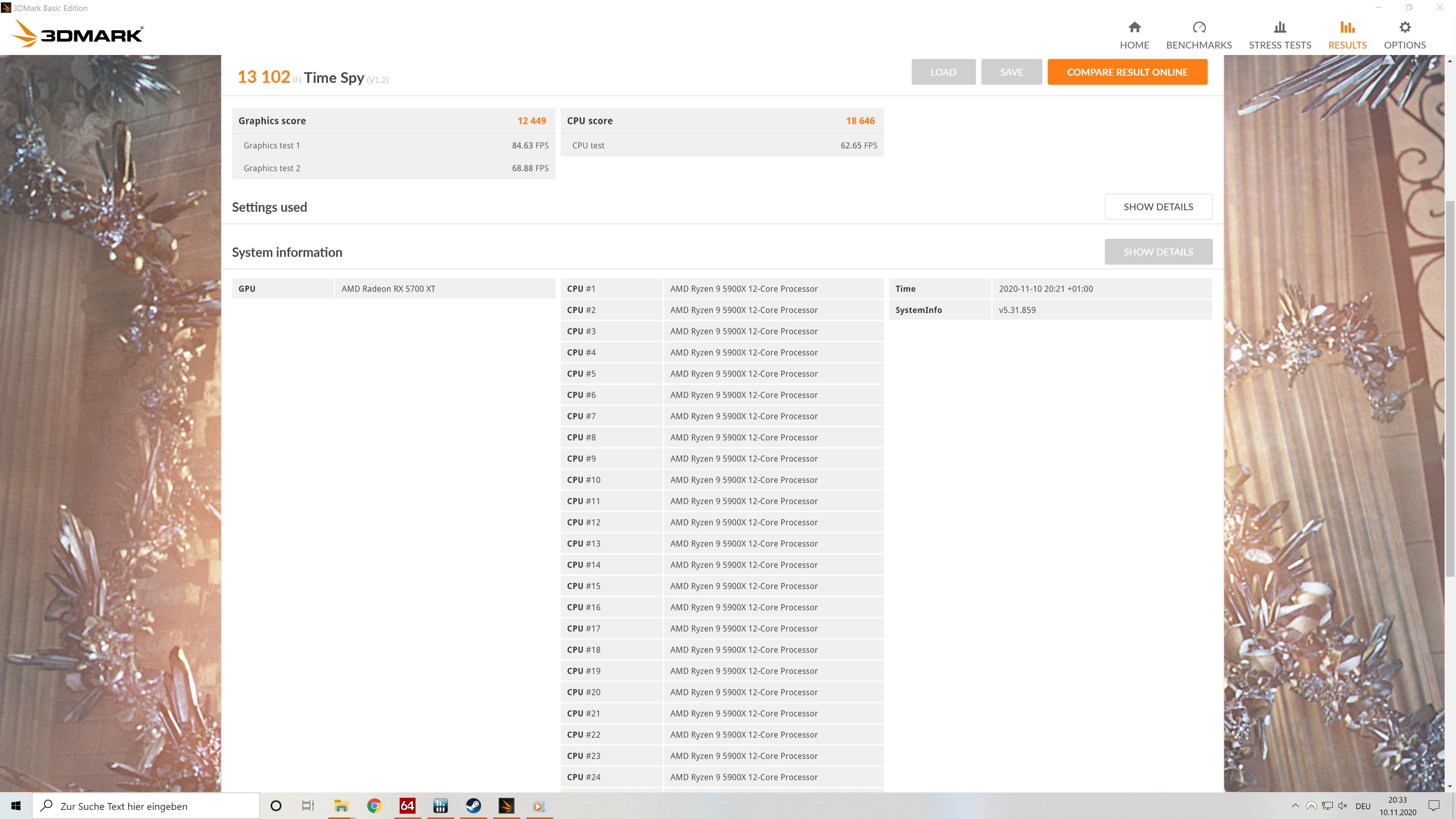Click the 3DMark logo
The width and height of the screenshot is (1456, 819).
point(77,34)
